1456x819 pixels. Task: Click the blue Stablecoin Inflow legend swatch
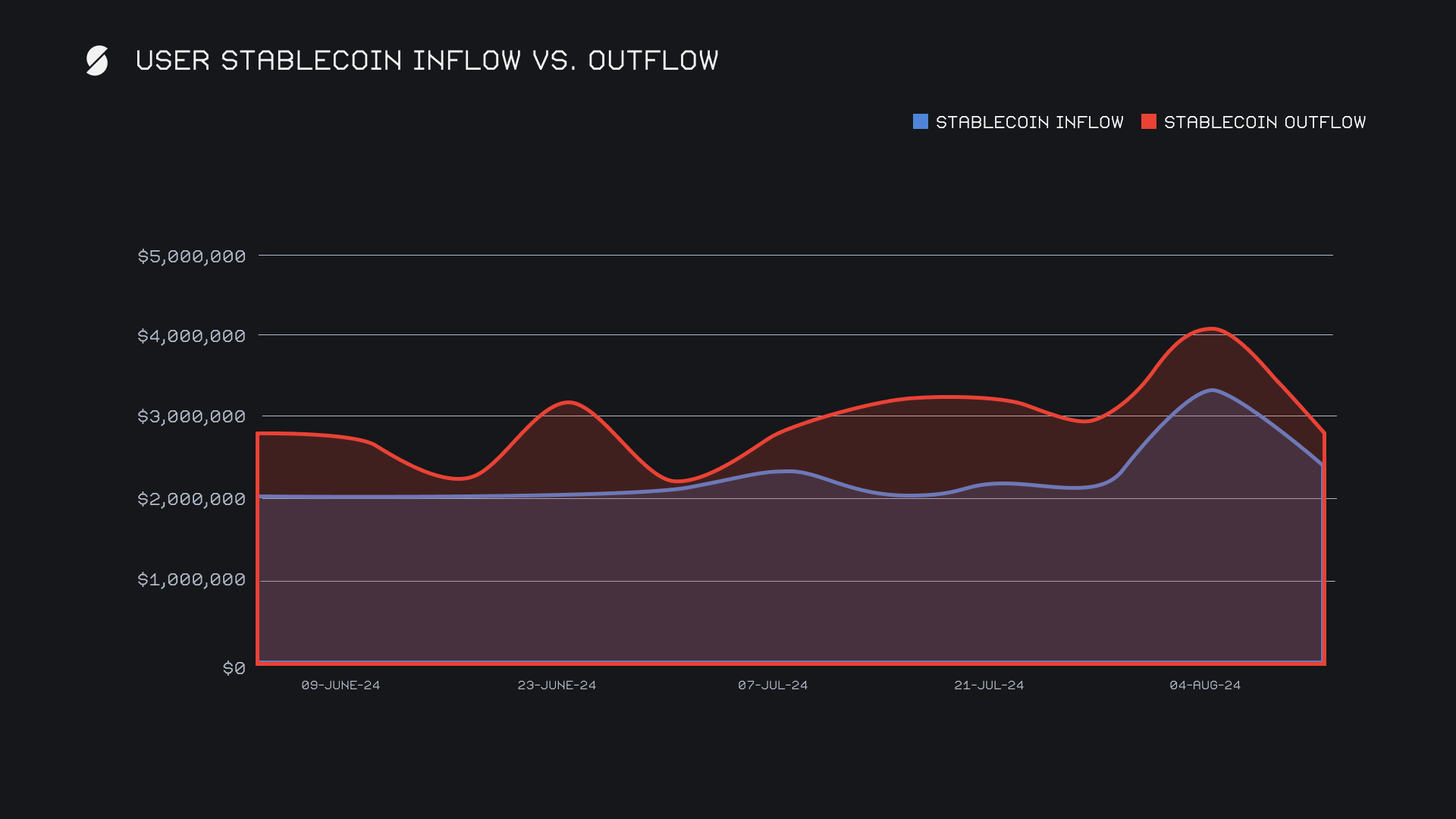[x=920, y=121]
